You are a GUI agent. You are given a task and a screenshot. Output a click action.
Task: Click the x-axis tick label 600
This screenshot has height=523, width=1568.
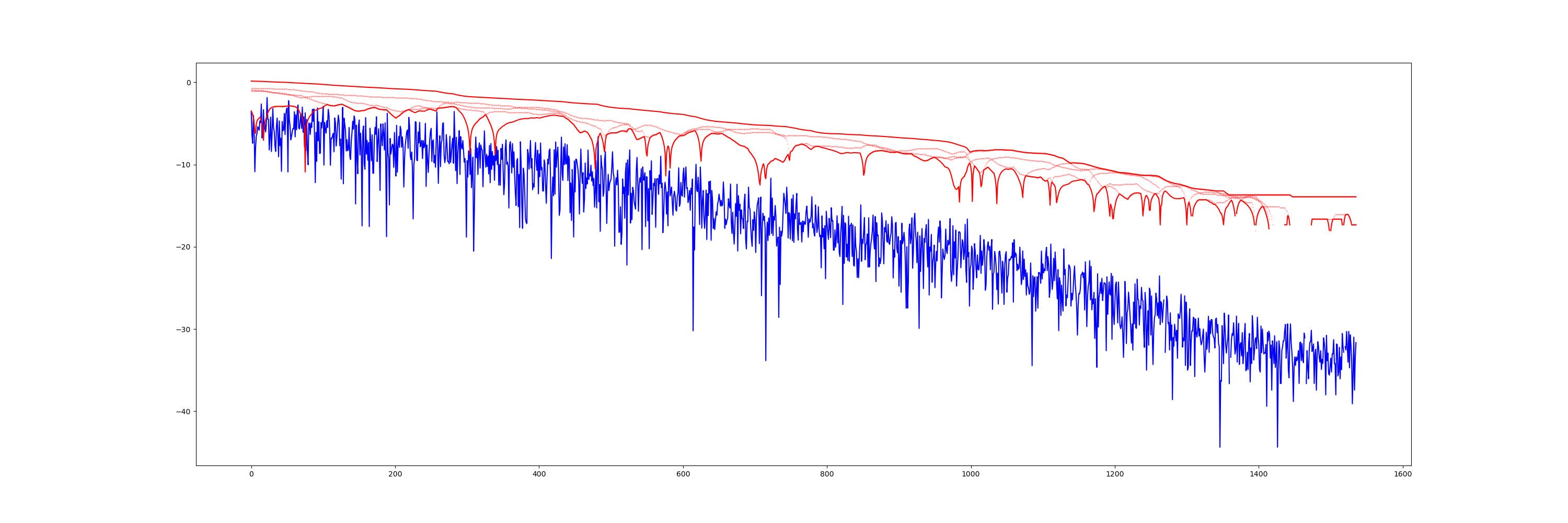point(683,474)
